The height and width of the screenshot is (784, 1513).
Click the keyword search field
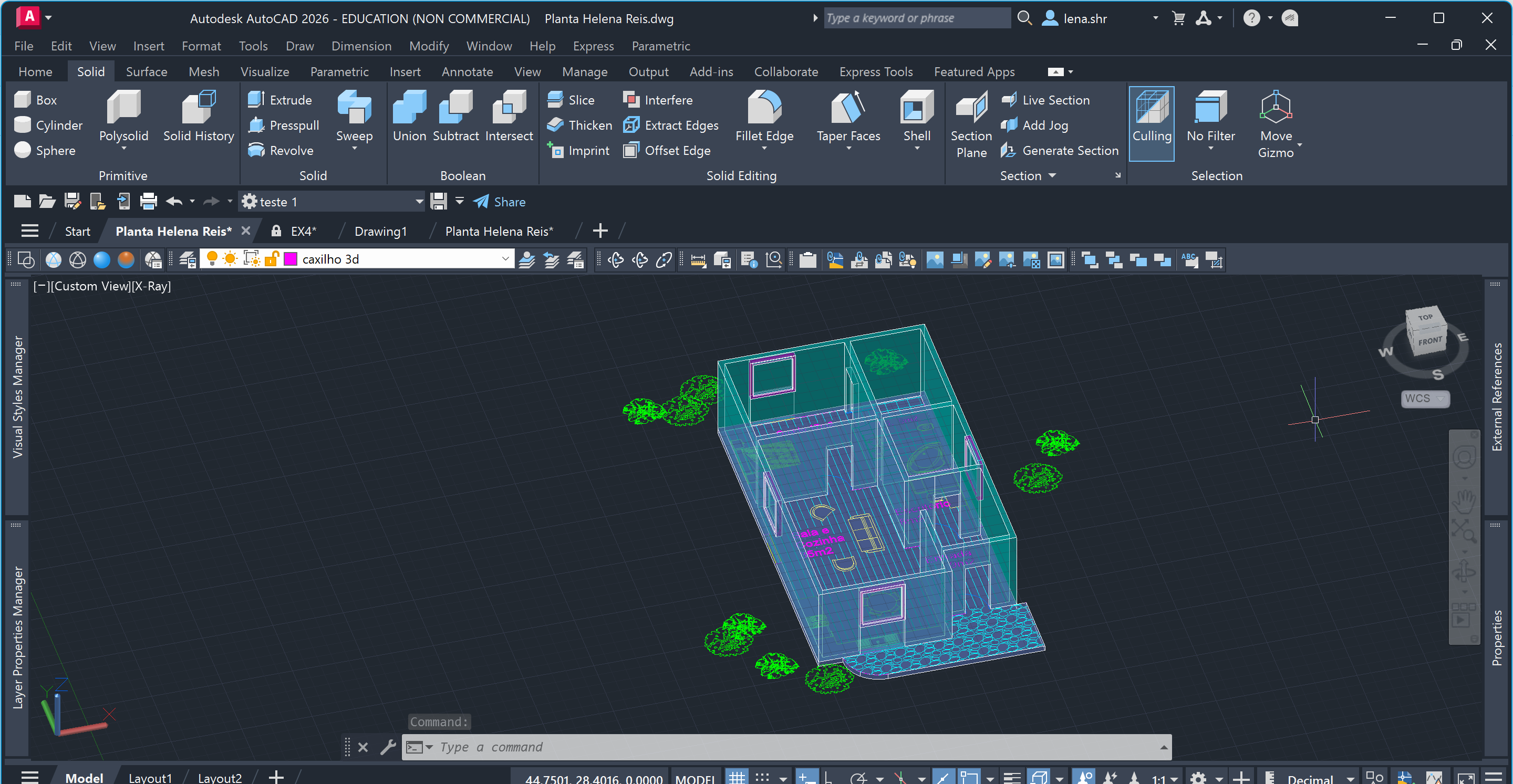(916, 18)
